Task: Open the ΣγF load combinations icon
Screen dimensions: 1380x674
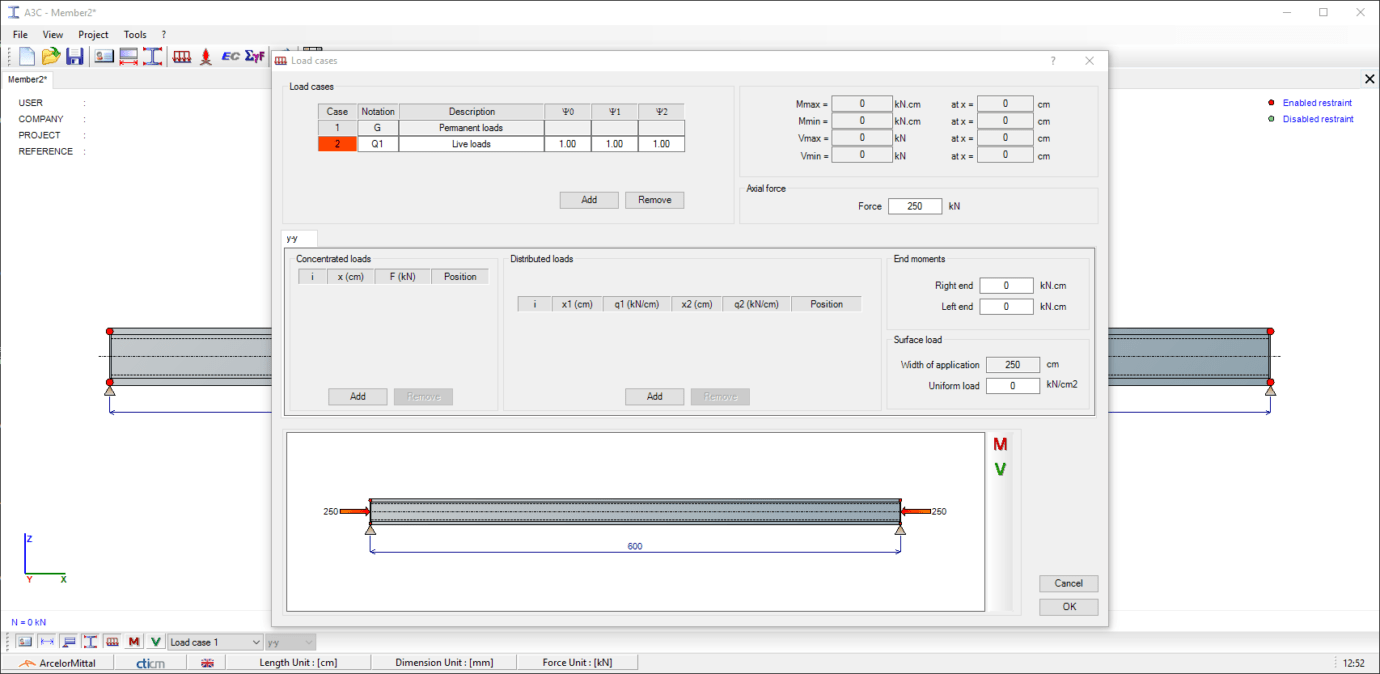Action: [x=254, y=56]
